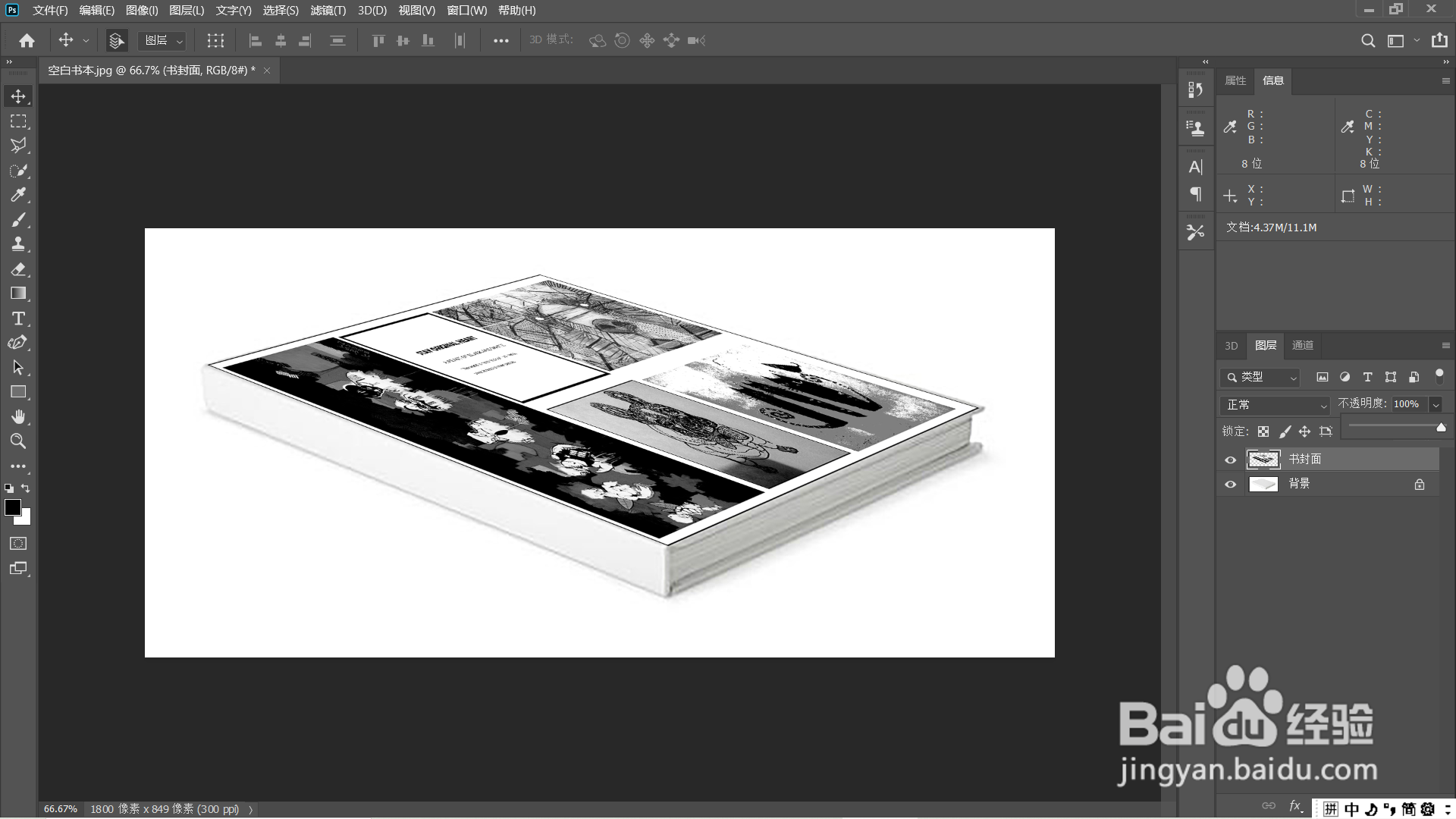Select the Quick Selection tool
This screenshot has width=1456, height=819.
[x=18, y=171]
